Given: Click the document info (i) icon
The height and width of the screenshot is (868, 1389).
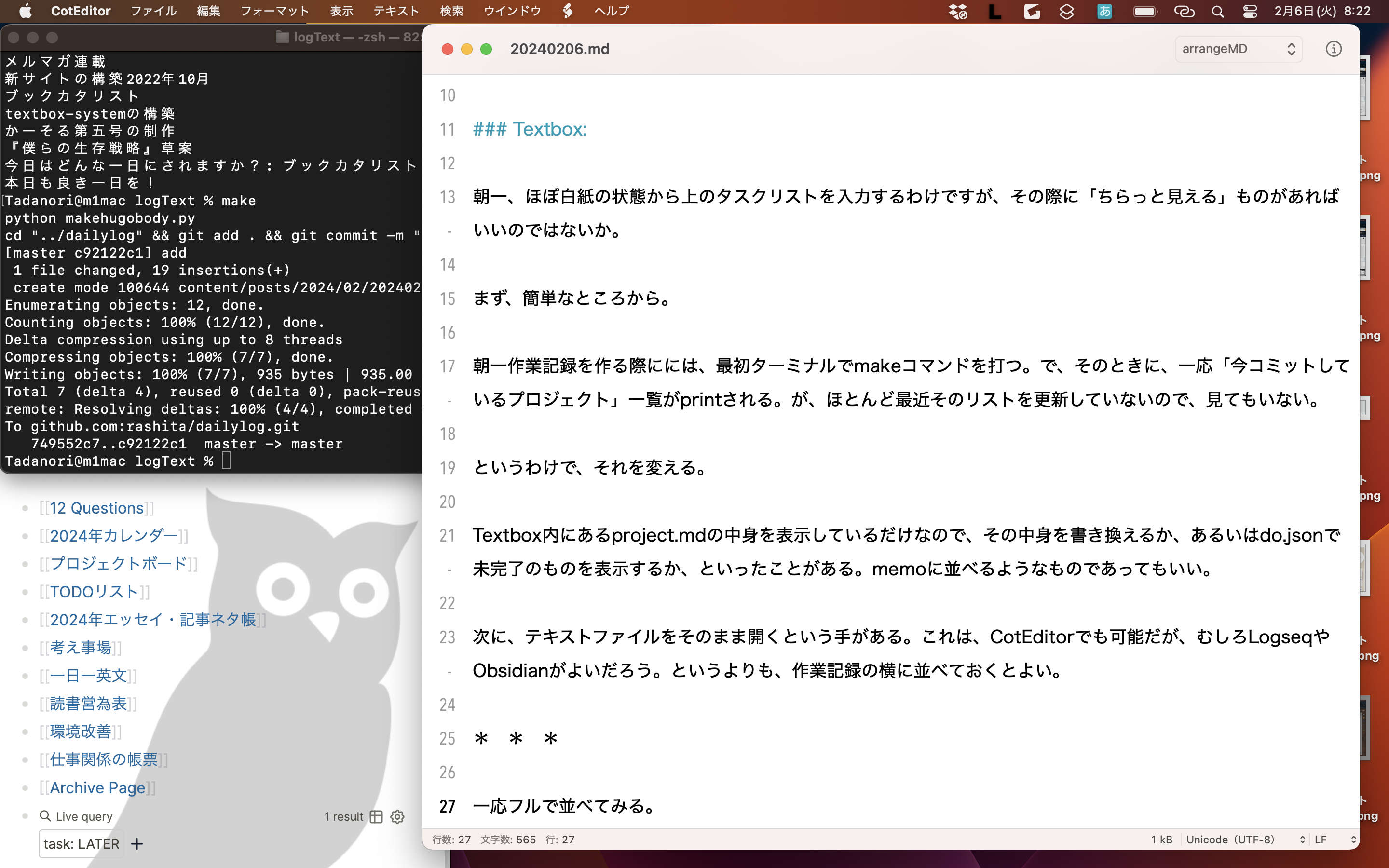Looking at the screenshot, I should coord(1334,49).
